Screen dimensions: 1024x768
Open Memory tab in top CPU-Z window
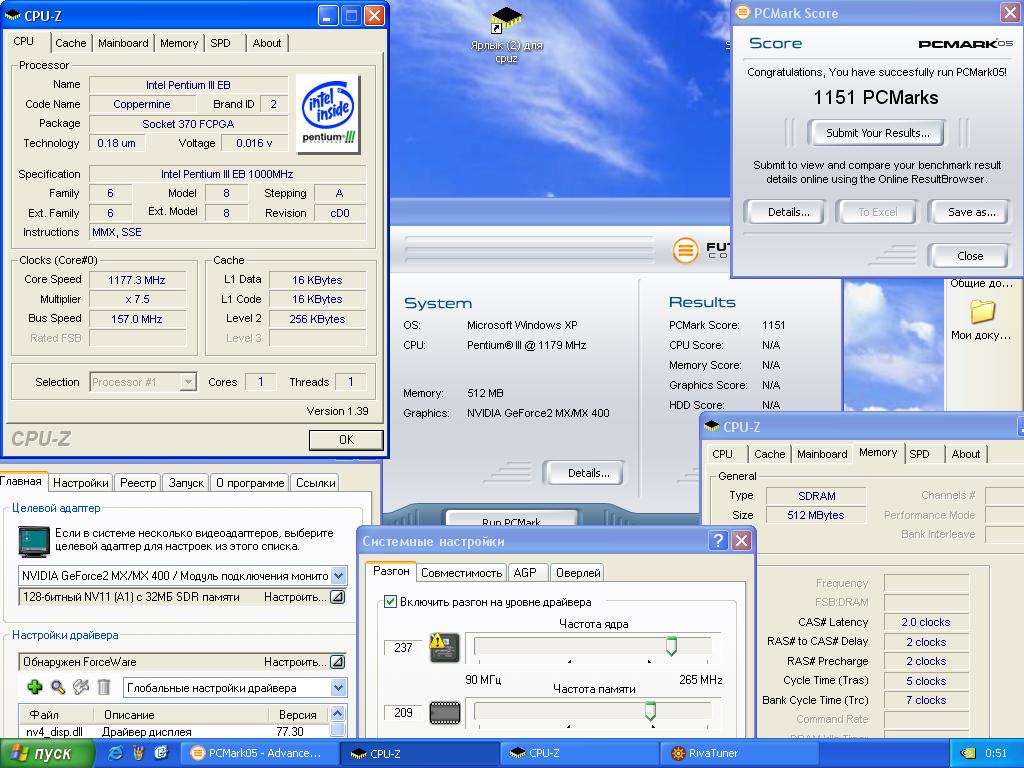coord(179,43)
